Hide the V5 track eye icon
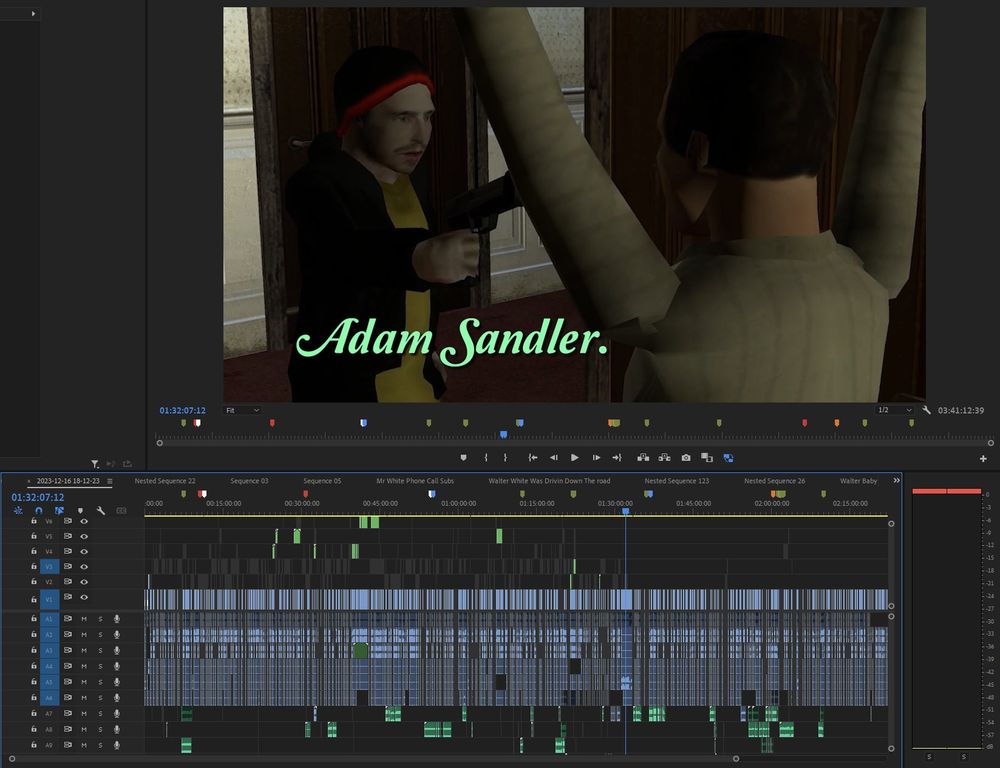The height and width of the screenshot is (768, 1000). coord(84,536)
